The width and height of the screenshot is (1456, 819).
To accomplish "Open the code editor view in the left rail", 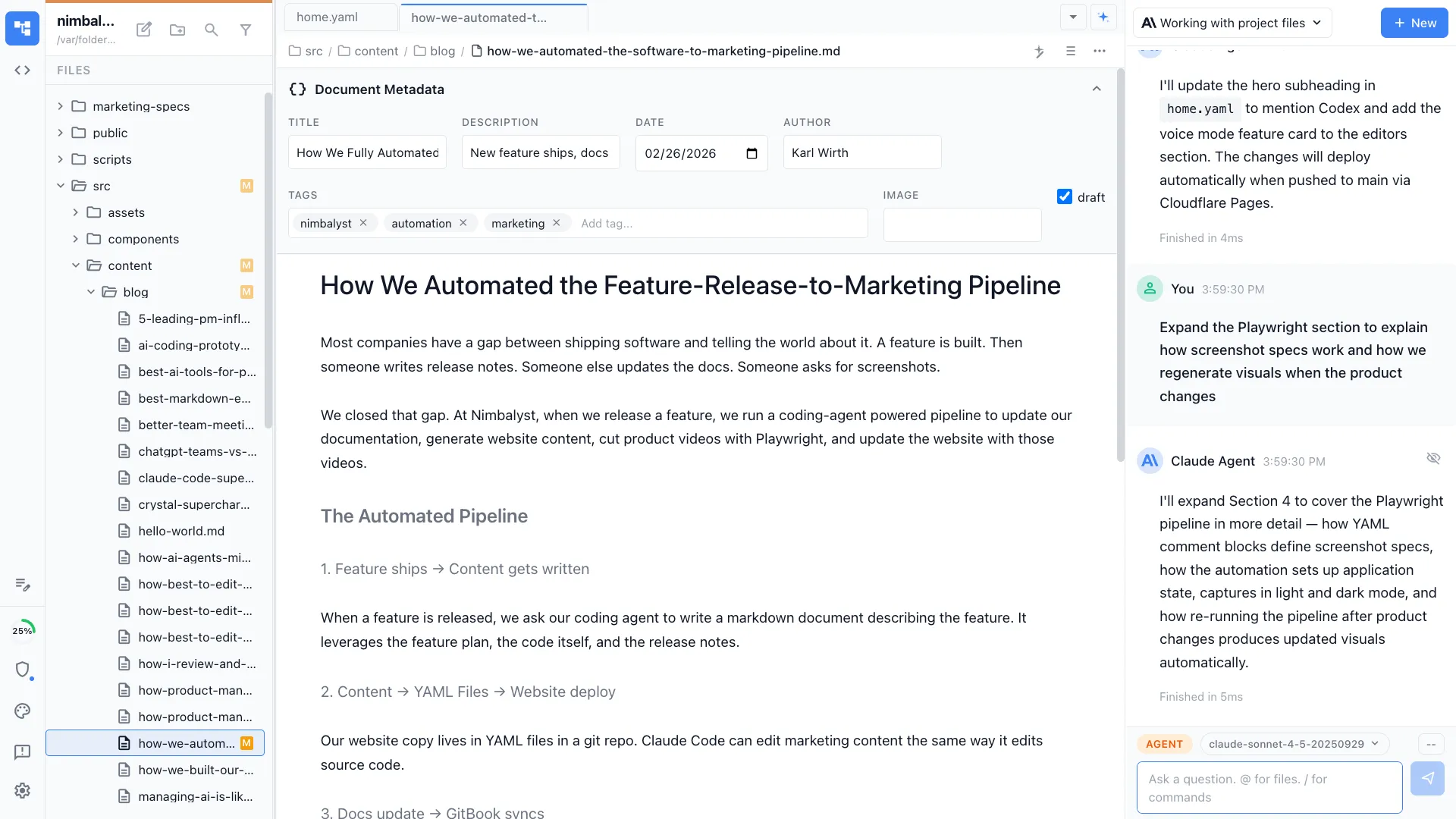I will (x=22, y=70).
